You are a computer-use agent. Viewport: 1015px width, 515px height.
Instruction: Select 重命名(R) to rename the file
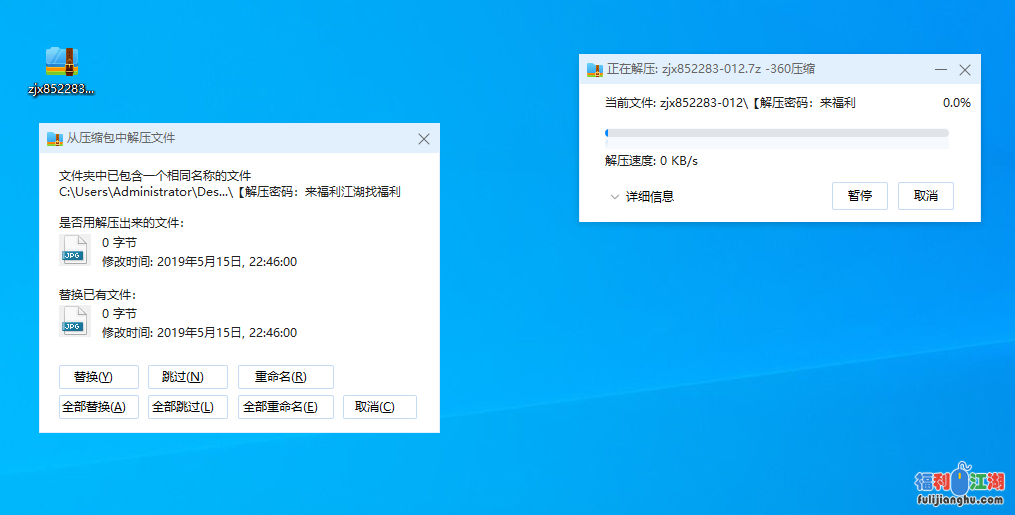(x=280, y=377)
